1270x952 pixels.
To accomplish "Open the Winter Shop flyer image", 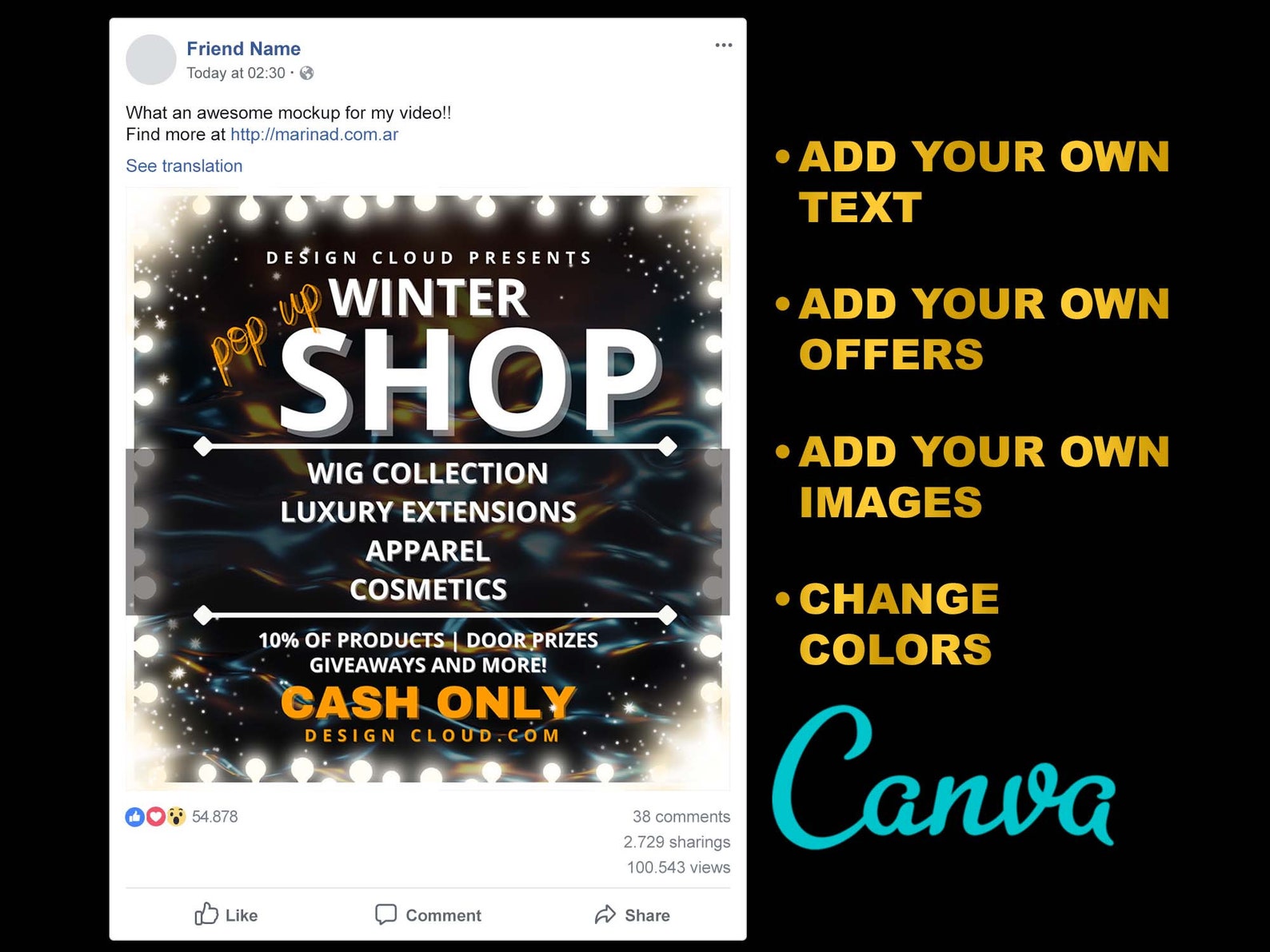I will tap(428, 488).
